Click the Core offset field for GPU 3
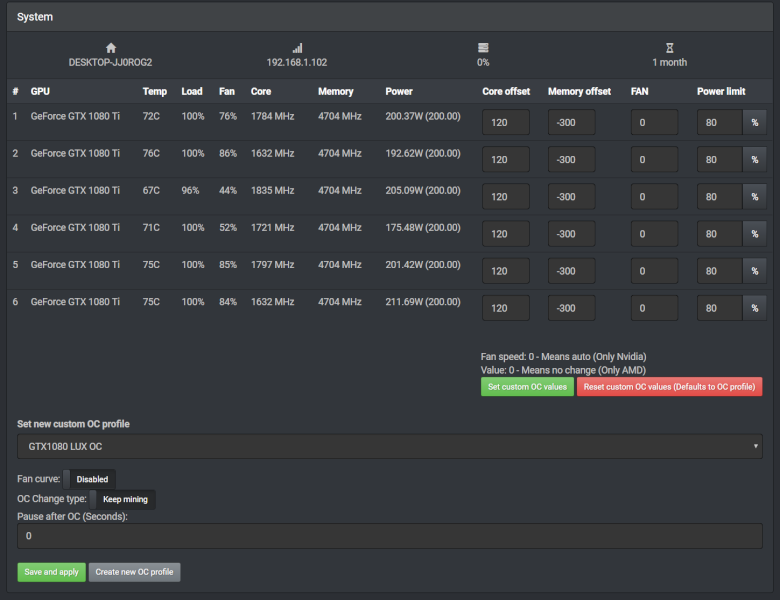The width and height of the screenshot is (780, 600). click(x=506, y=197)
